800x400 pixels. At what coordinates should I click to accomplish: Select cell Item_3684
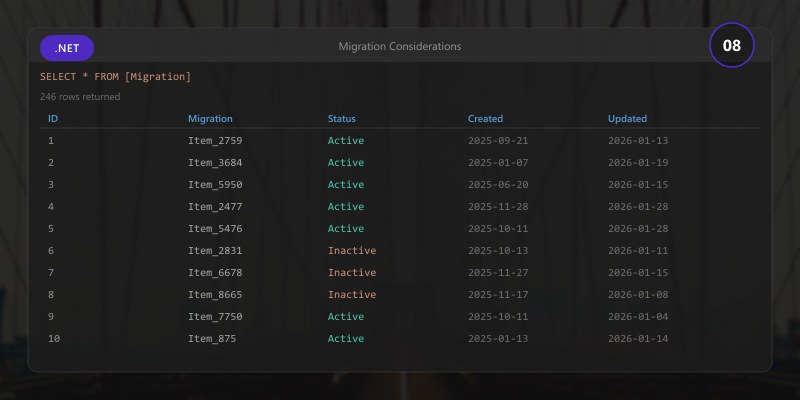pos(215,162)
